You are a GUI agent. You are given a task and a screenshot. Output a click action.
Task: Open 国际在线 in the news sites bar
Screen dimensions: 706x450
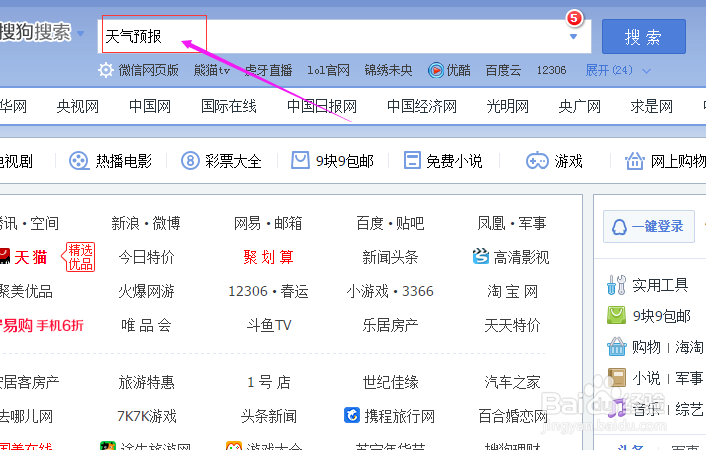coord(228,107)
